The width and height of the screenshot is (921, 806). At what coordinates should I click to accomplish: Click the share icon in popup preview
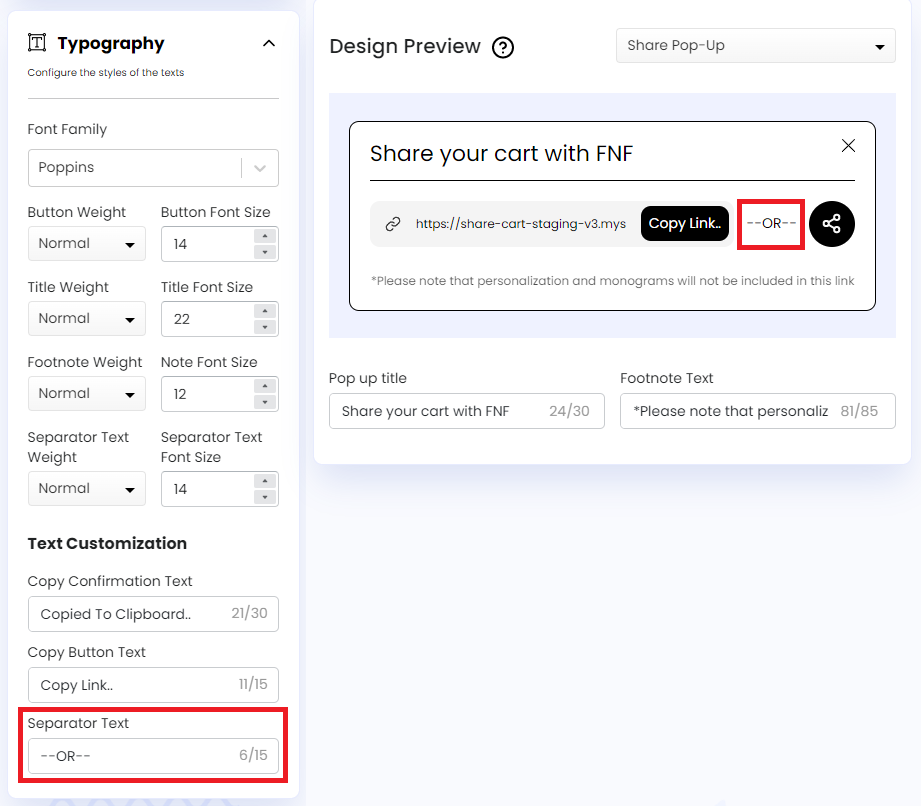click(x=832, y=224)
